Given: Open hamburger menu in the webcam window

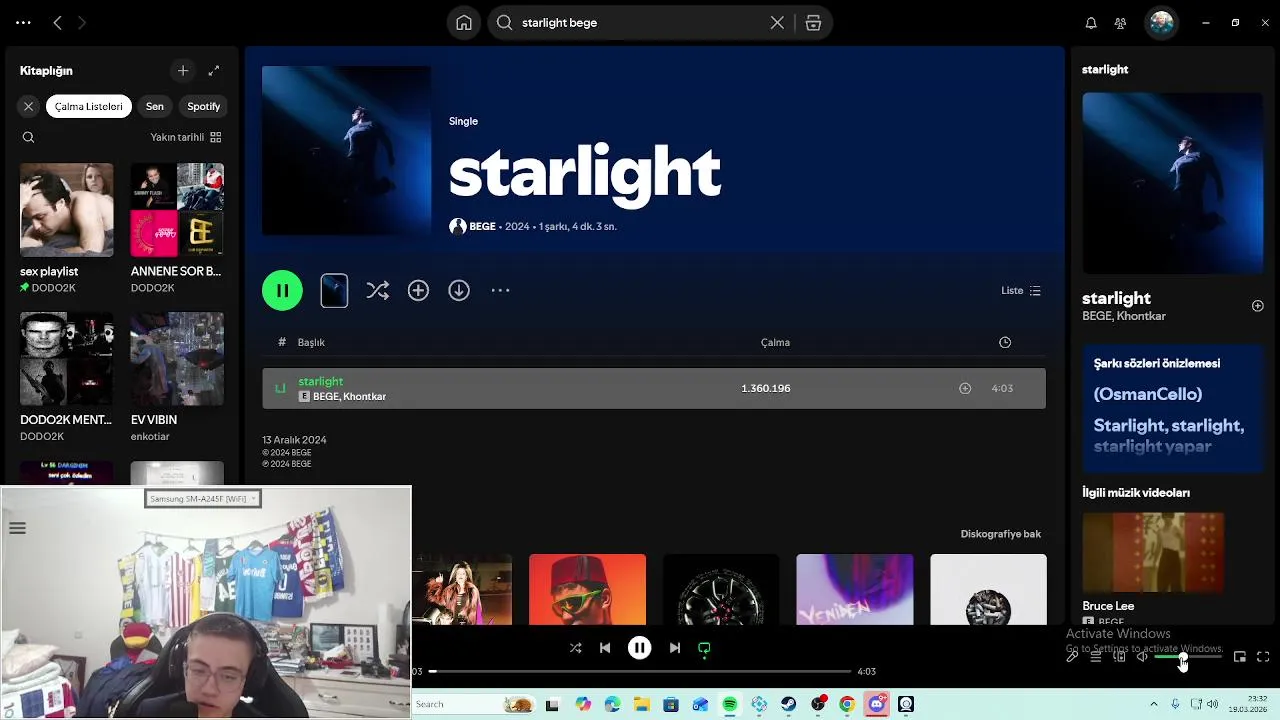Looking at the screenshot, I should coord(17,528).
